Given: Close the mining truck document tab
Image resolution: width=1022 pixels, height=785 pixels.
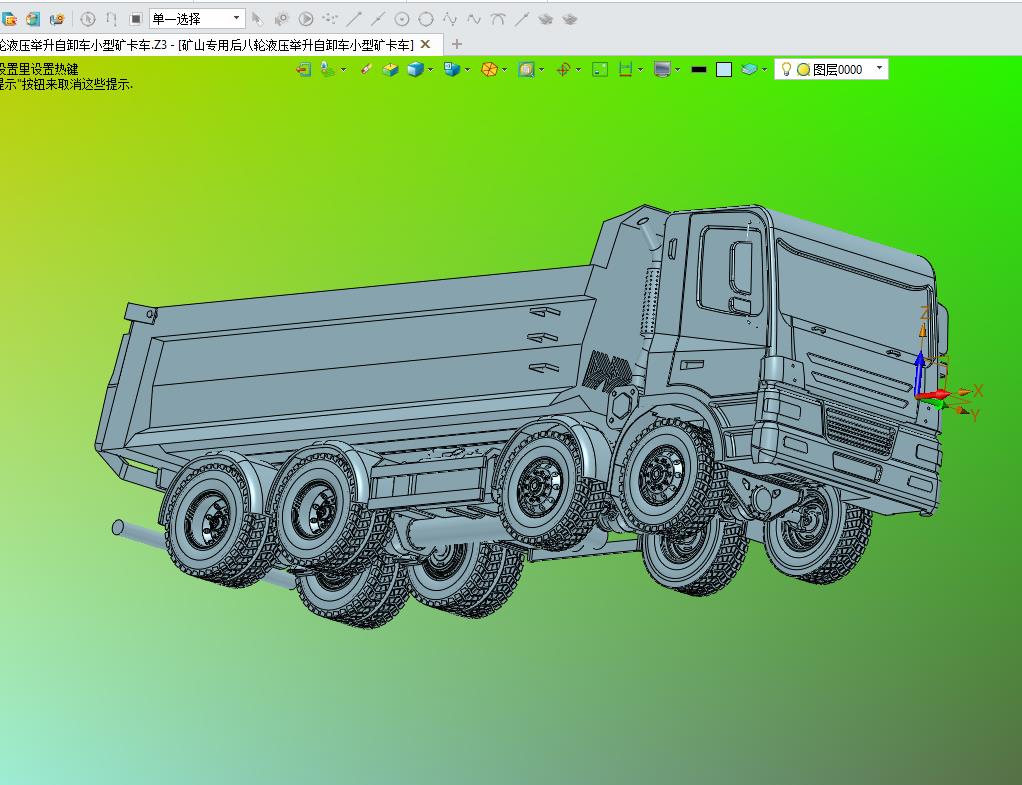Looking at the screenshot, I should point(425,44).
